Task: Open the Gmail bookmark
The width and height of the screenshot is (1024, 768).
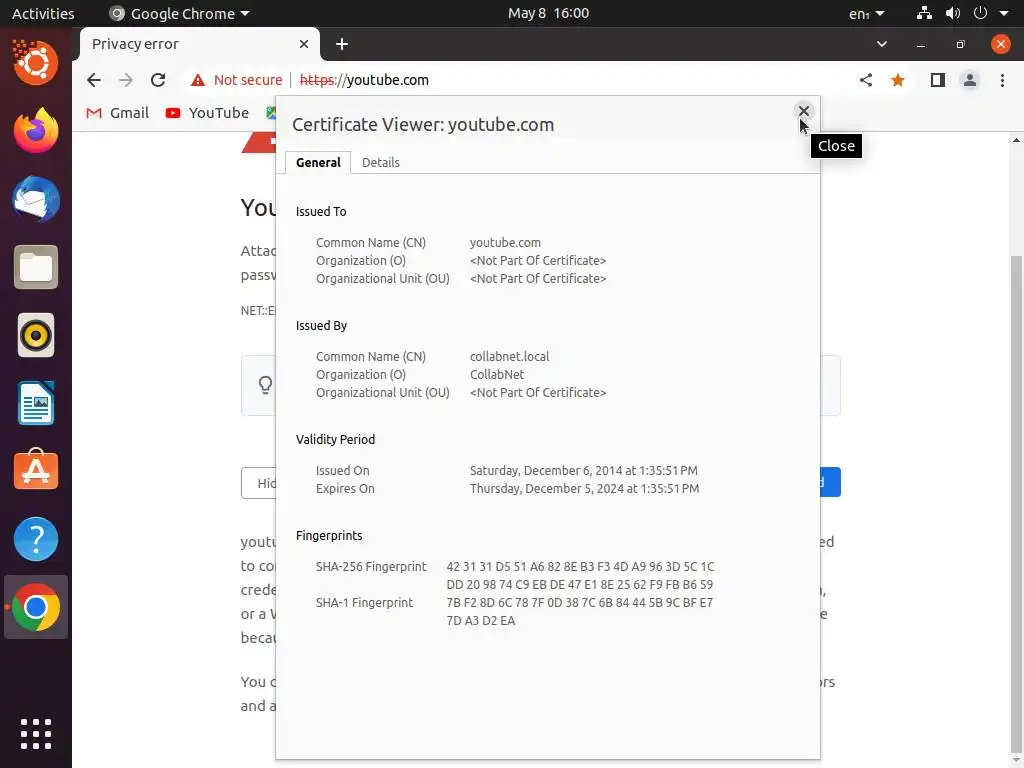Action: 118,113
